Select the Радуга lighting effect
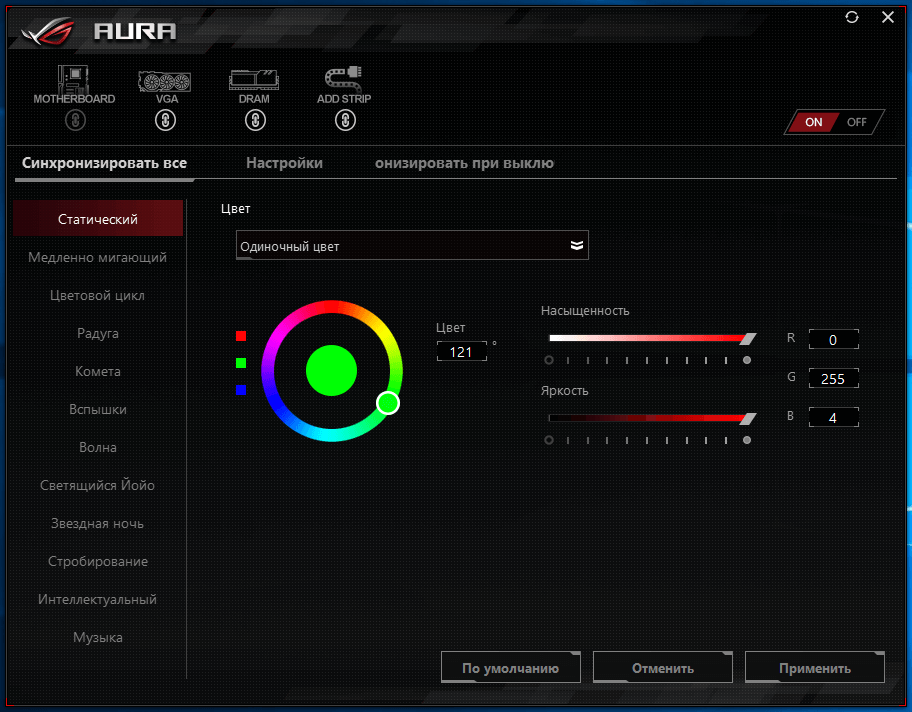This screenshot has height=712, width=912. click(x=98, y=333)
